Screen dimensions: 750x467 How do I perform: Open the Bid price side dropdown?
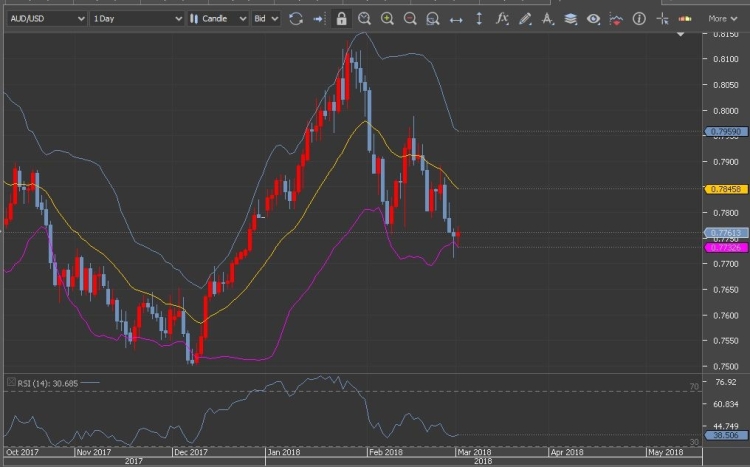click(266, 18)
